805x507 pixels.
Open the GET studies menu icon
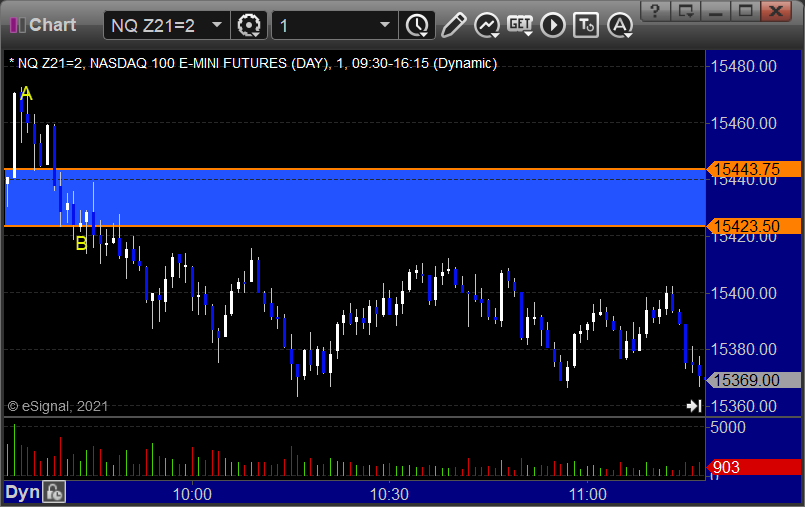click(x=520, y=25)
